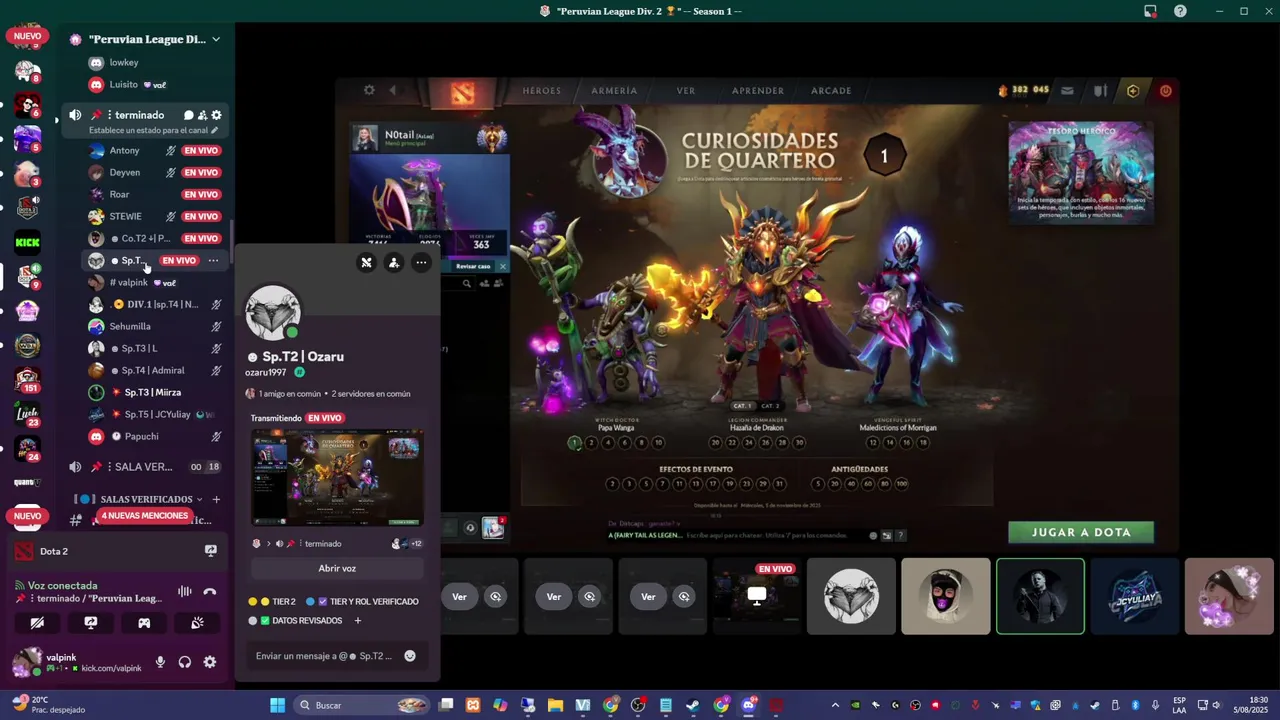Open keyboard language indicator ESP LAA
This screenshot has width=1280, height=720.
[x=1180, y=705]
